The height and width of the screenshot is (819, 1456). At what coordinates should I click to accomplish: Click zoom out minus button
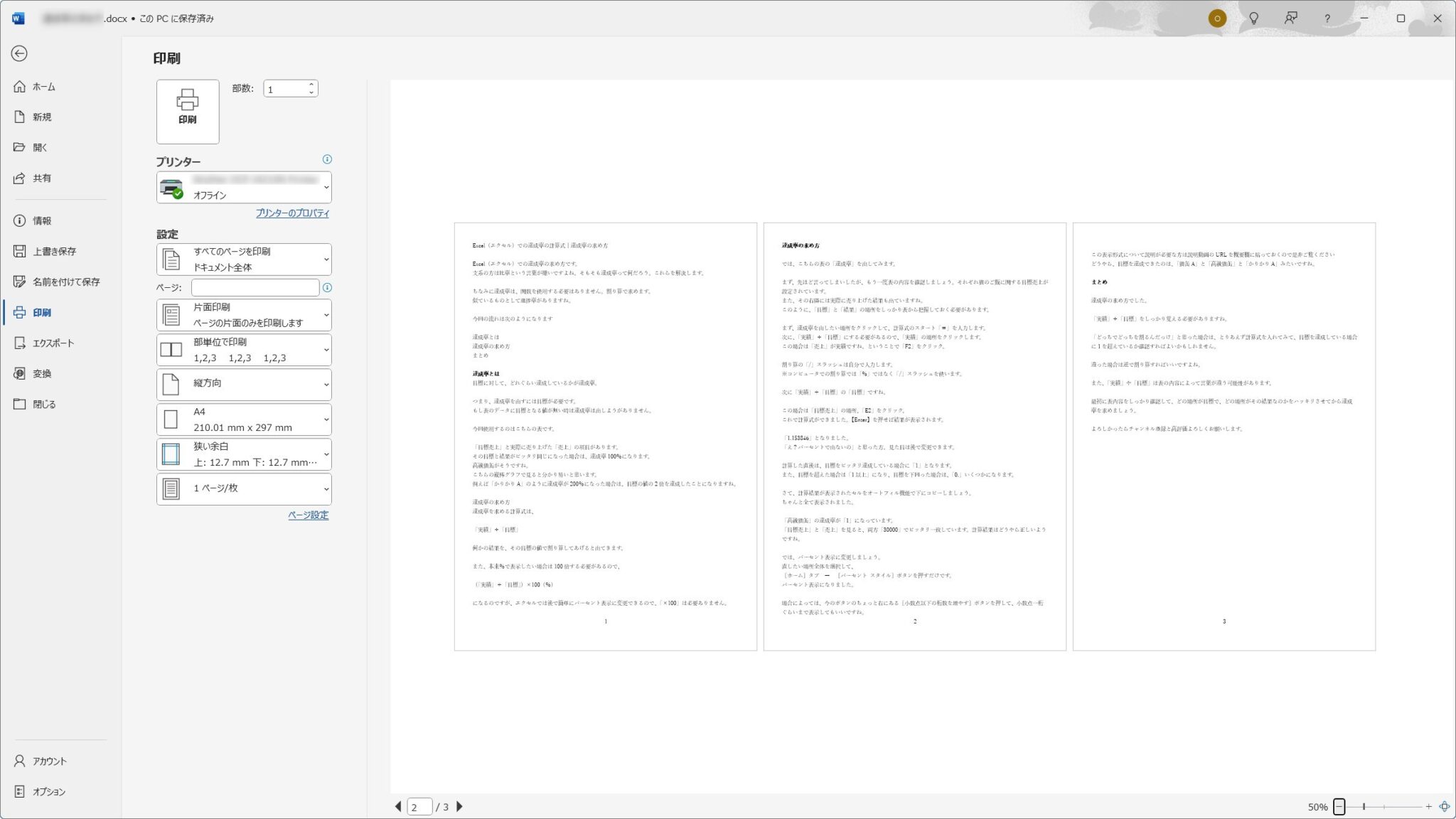pyautogui.click(x=1339, y=806)
